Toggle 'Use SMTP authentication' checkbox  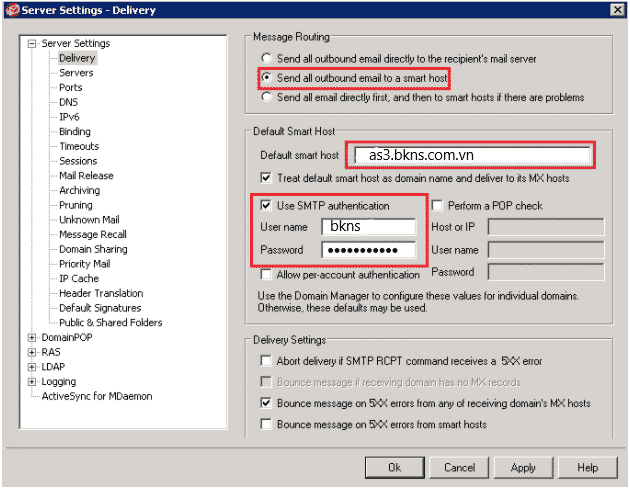[x=266, y=206]
